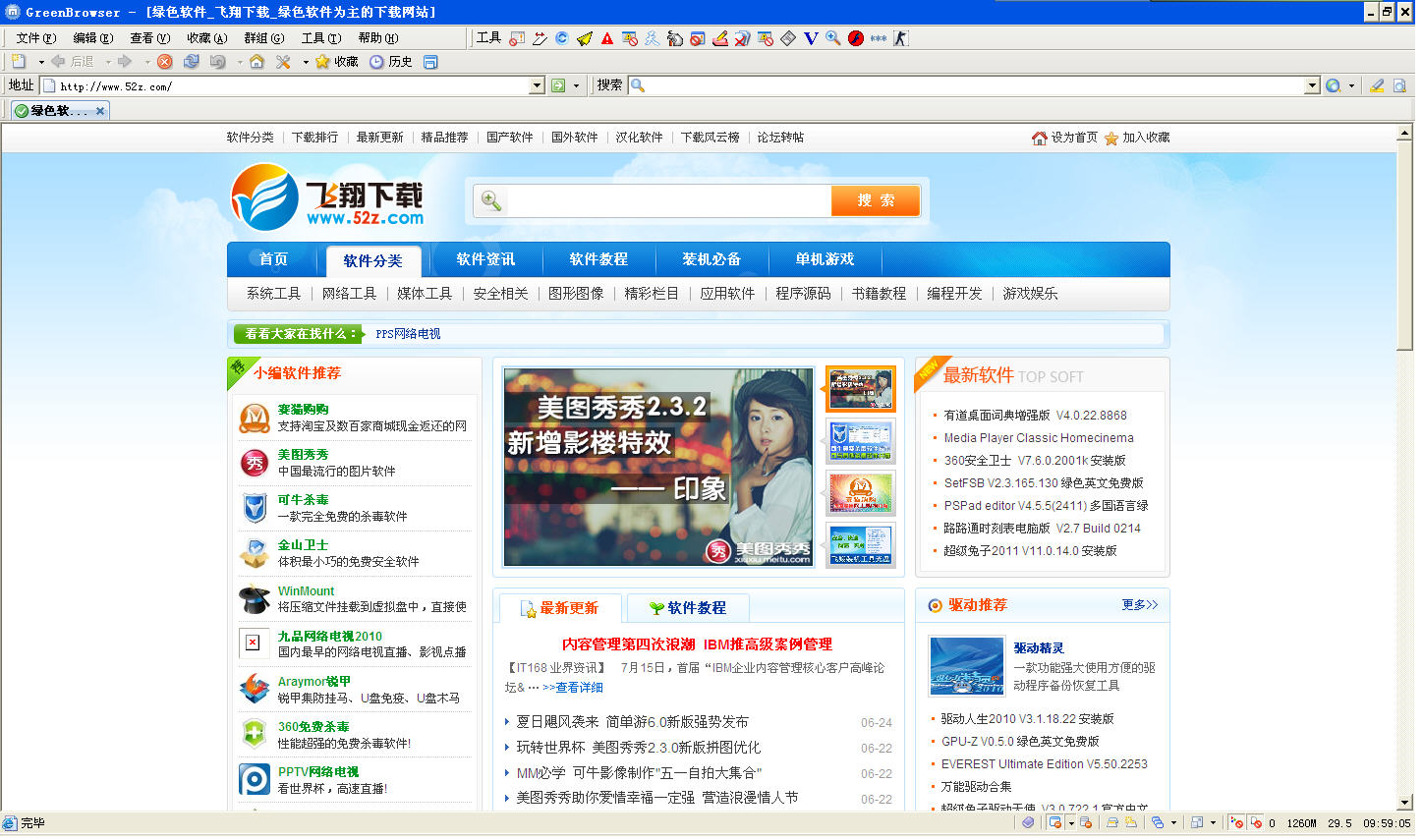Close the 绿色软... browser tab

pyautogui.click(x=100, y=111)
